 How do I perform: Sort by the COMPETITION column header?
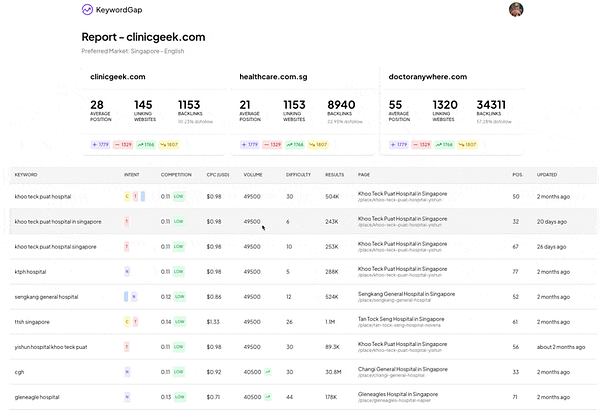coord(176,175)
